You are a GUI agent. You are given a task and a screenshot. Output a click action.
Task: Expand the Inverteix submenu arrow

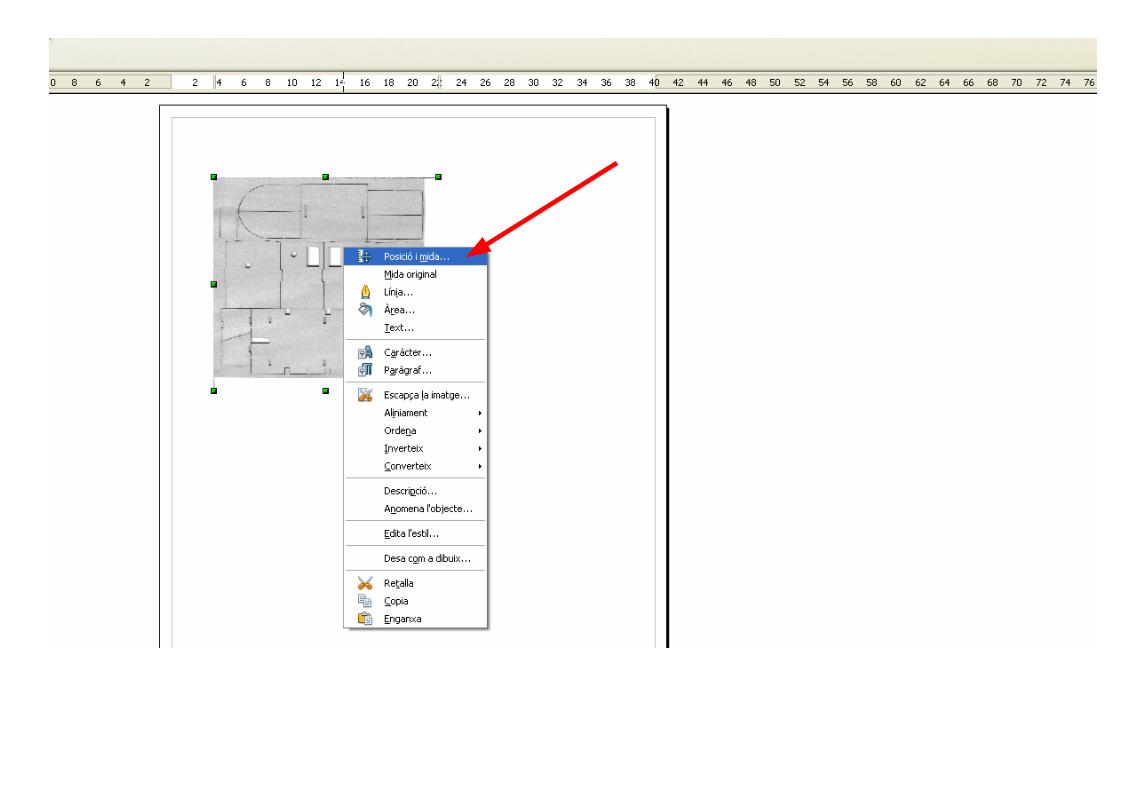tap(480, 449)
